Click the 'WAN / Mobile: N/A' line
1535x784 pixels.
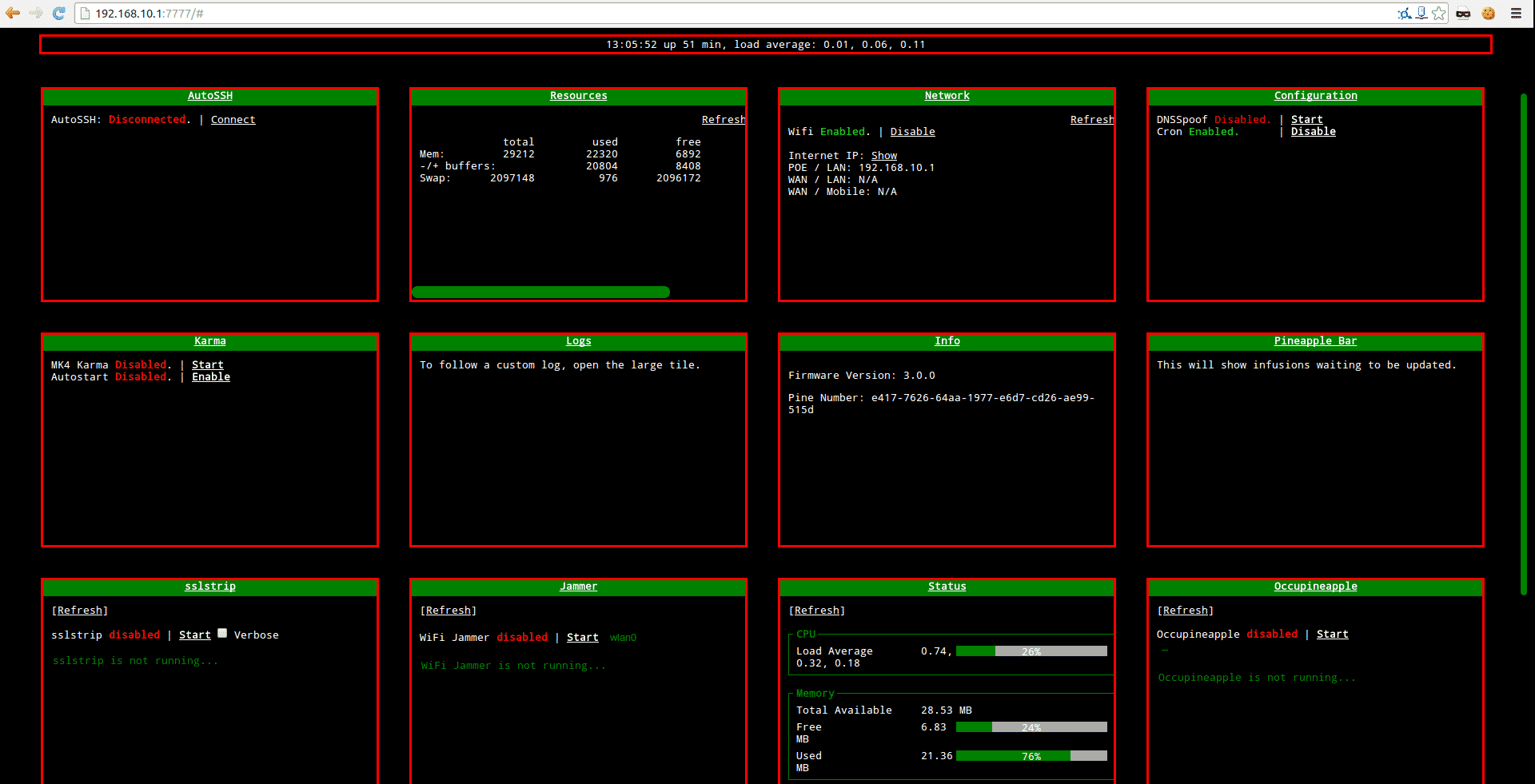pos(843,192)
